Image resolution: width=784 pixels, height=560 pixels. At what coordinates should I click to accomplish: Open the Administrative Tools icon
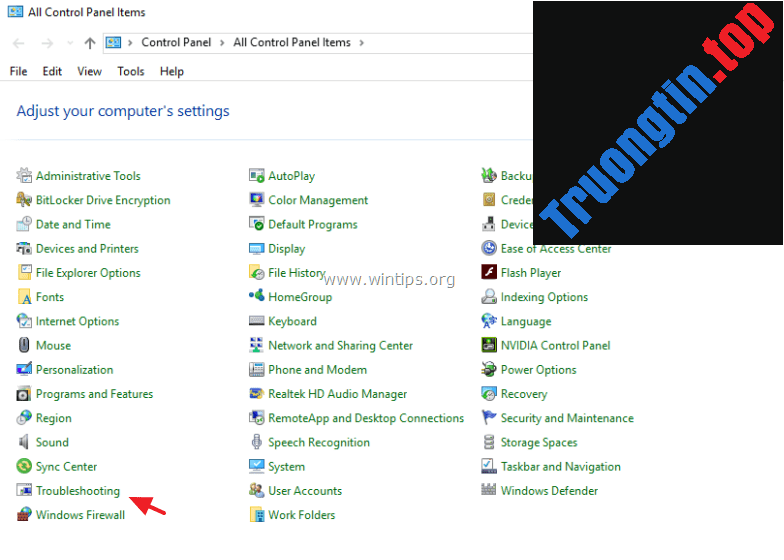(24, 176)
